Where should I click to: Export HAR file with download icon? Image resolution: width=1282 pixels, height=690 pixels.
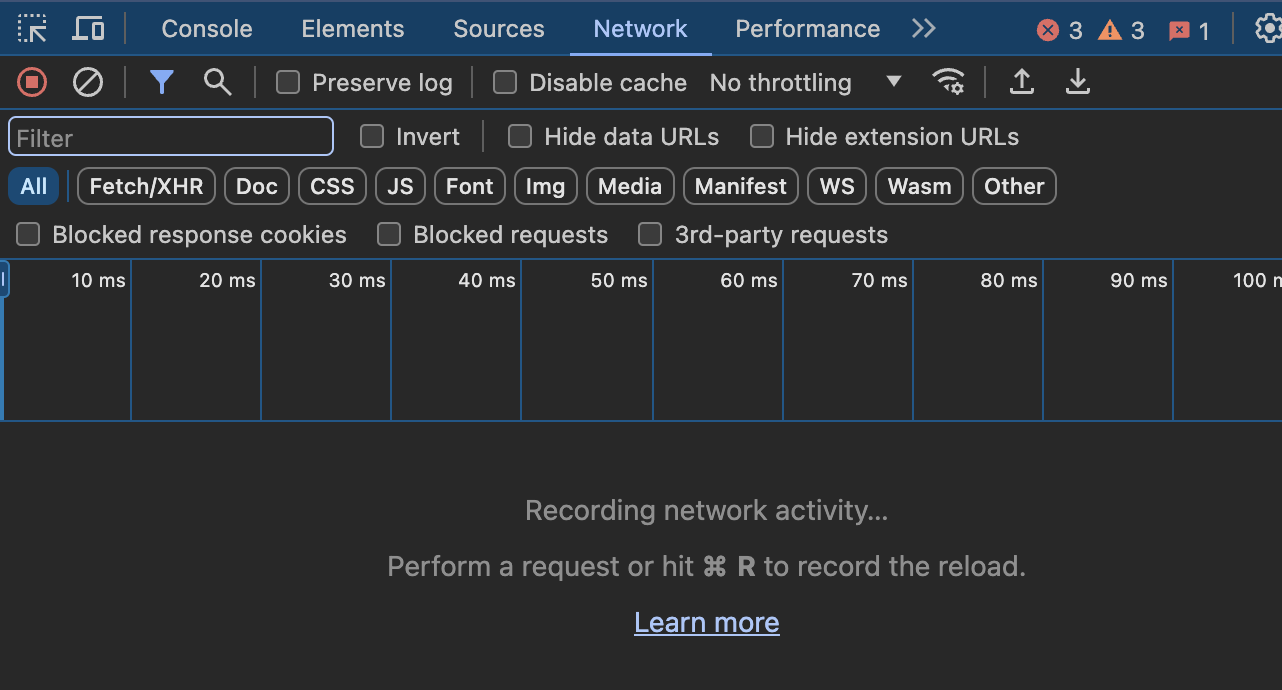1077,82
